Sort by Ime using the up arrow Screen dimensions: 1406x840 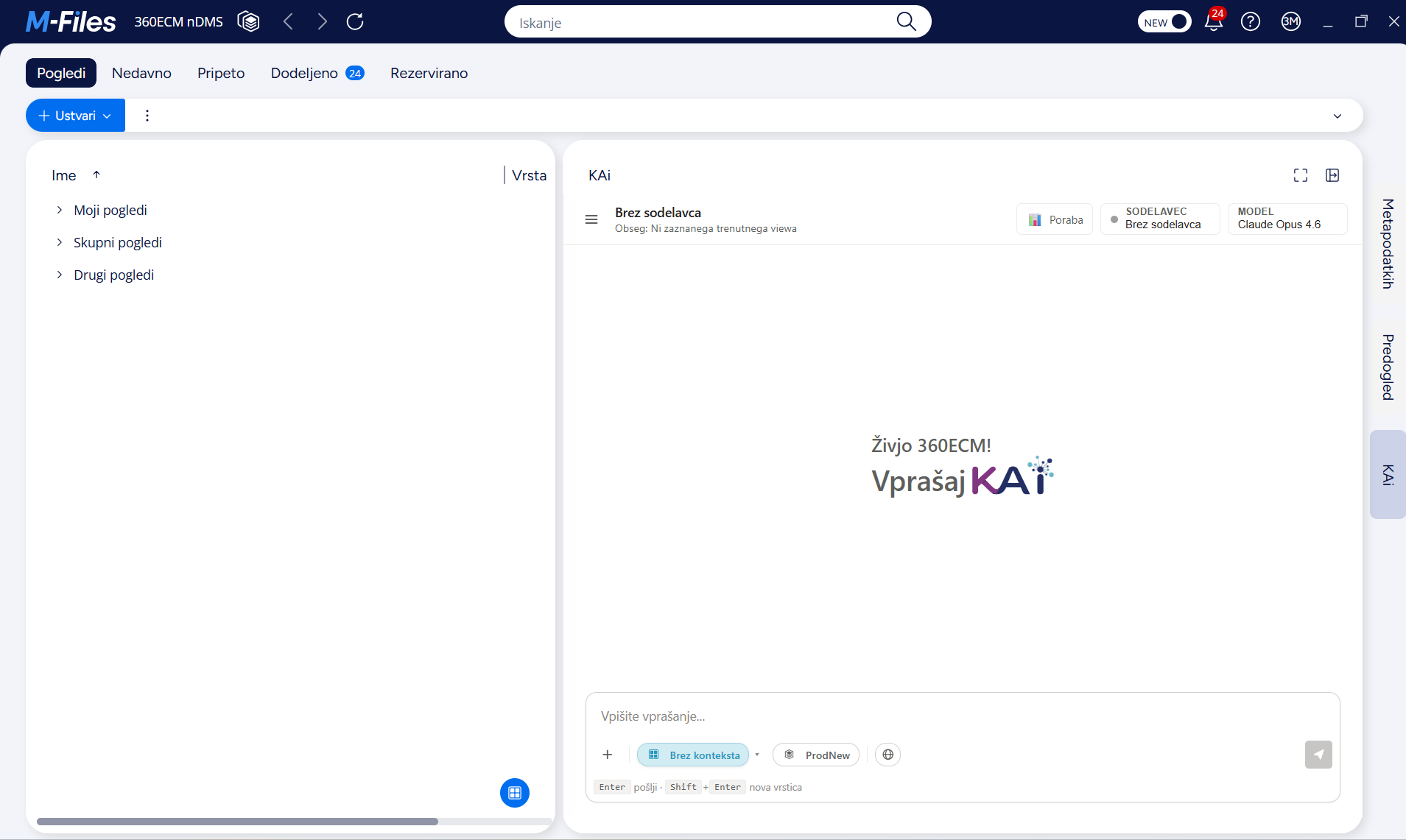tap(96, 175)
